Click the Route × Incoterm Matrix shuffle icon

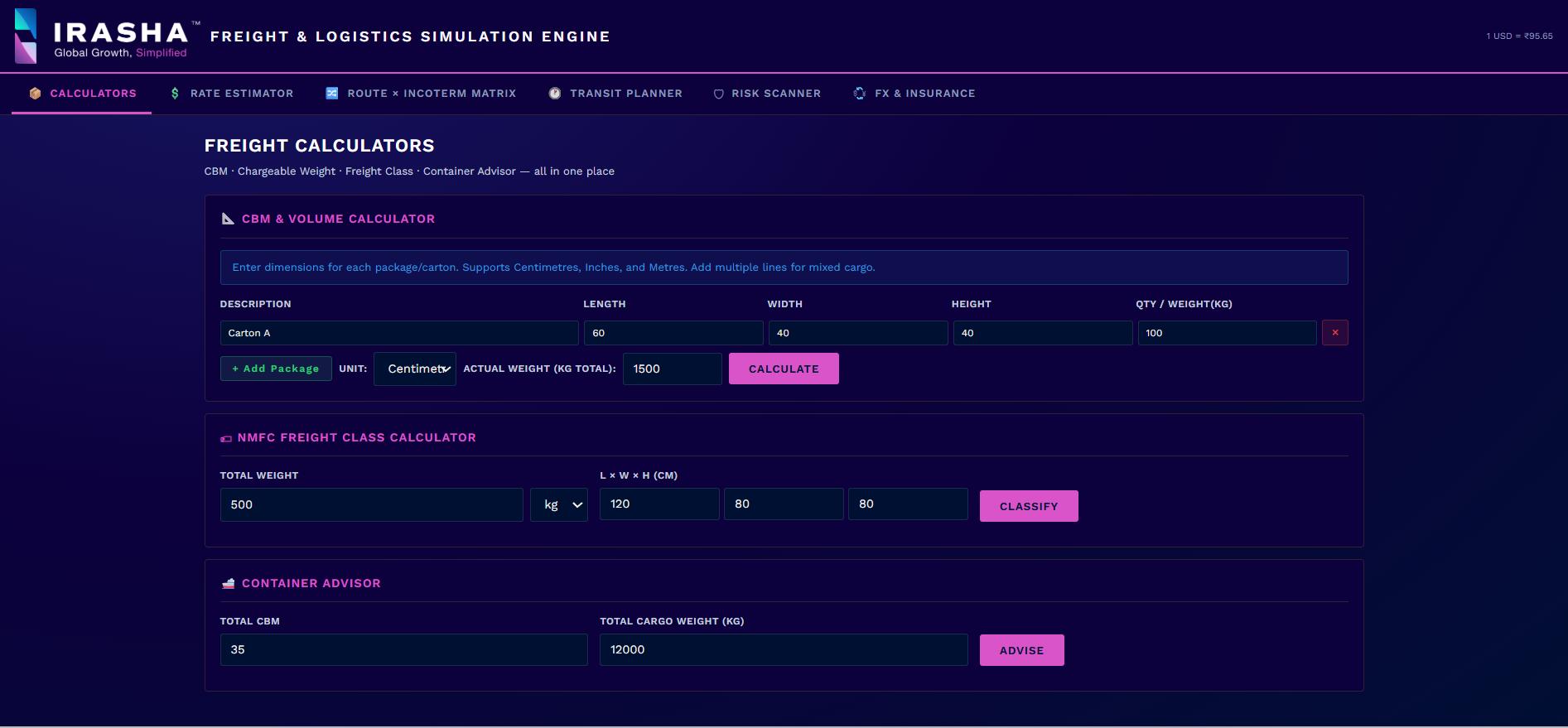pos(332,94)
